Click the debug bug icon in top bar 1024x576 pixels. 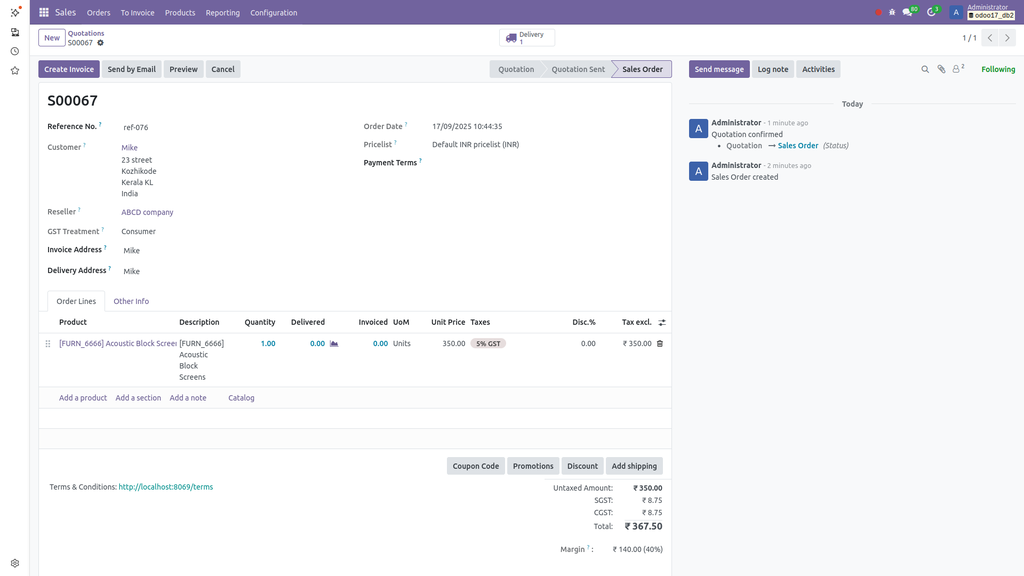click(x=891, y=12)
